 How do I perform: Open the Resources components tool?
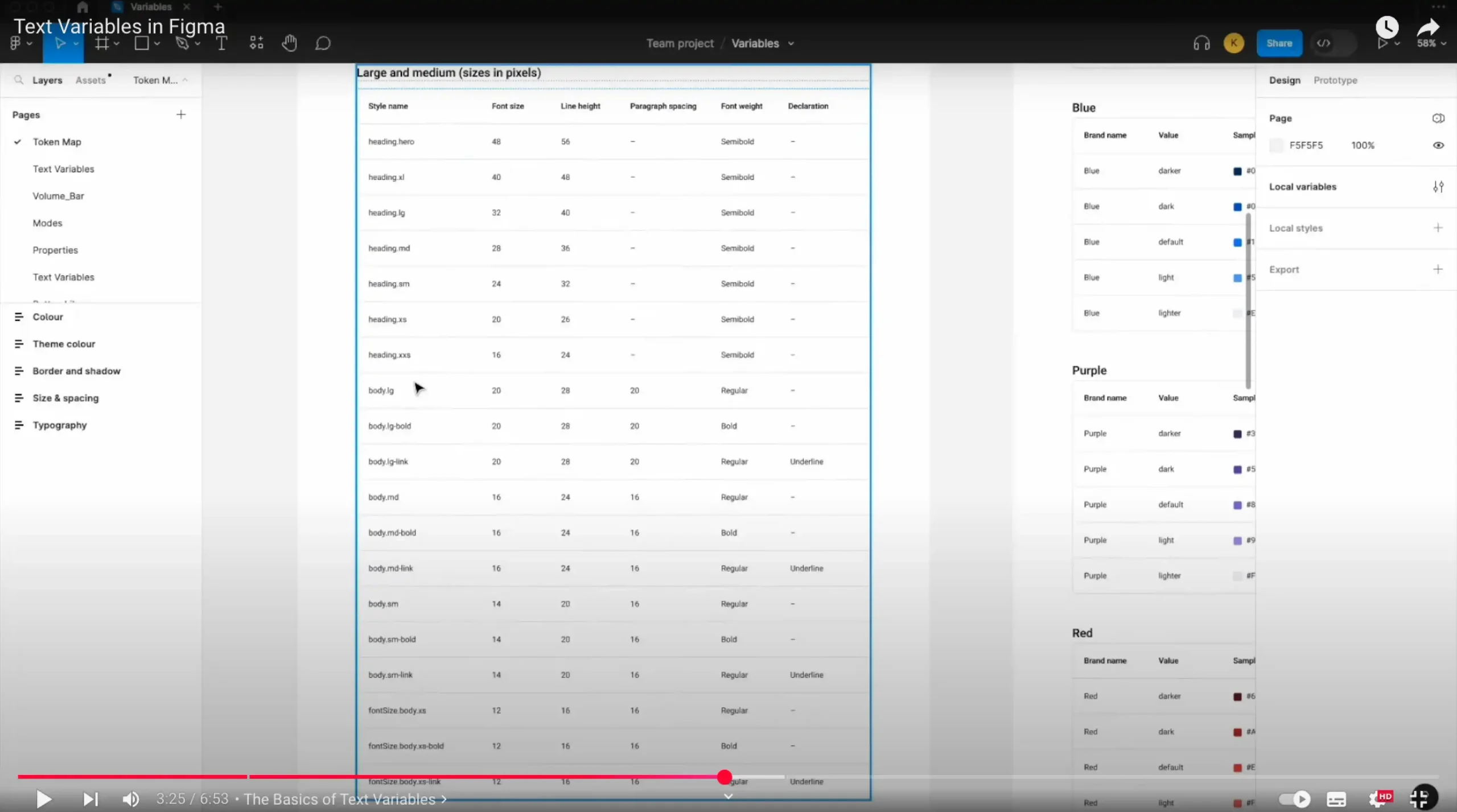click(x=256, y=43)
